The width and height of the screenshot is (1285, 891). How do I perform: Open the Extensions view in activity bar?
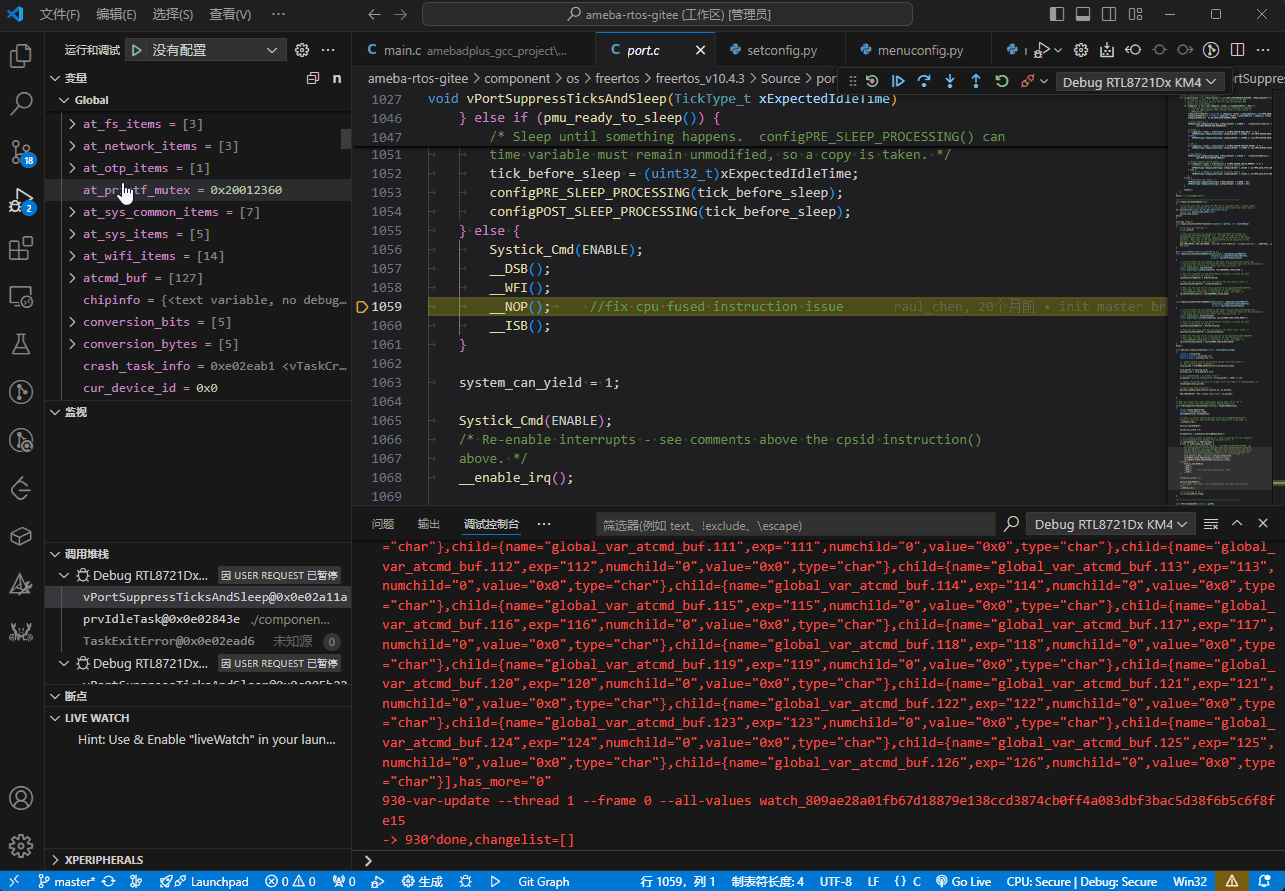point(21,248)
